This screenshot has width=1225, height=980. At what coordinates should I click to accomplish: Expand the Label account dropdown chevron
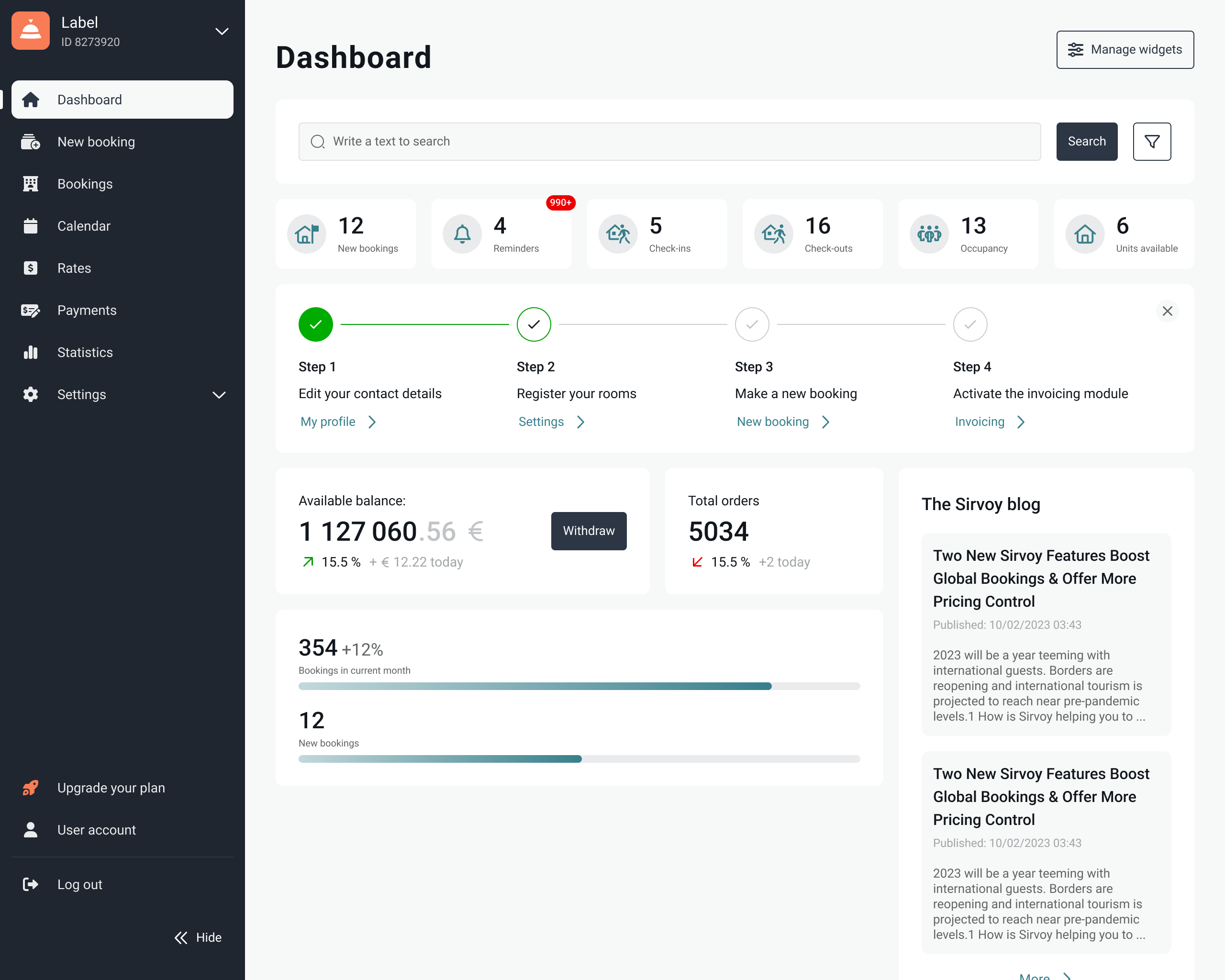tap(222, 31)
